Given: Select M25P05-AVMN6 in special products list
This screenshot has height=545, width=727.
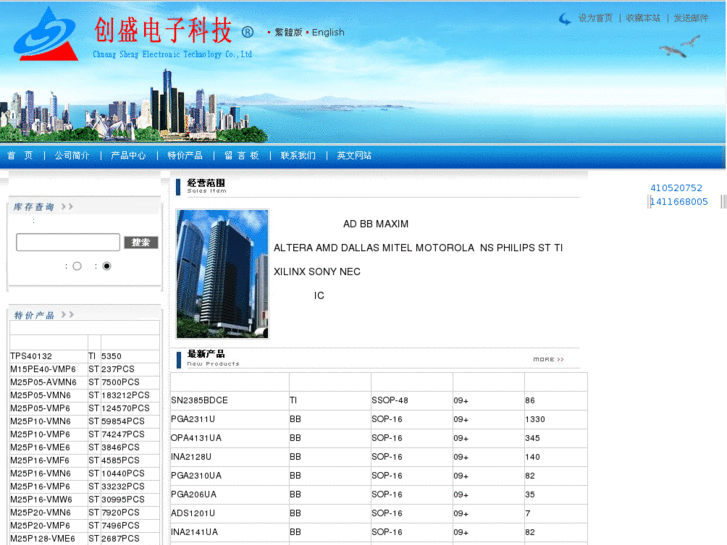Looking at the screenshot, I should [43, 382].
